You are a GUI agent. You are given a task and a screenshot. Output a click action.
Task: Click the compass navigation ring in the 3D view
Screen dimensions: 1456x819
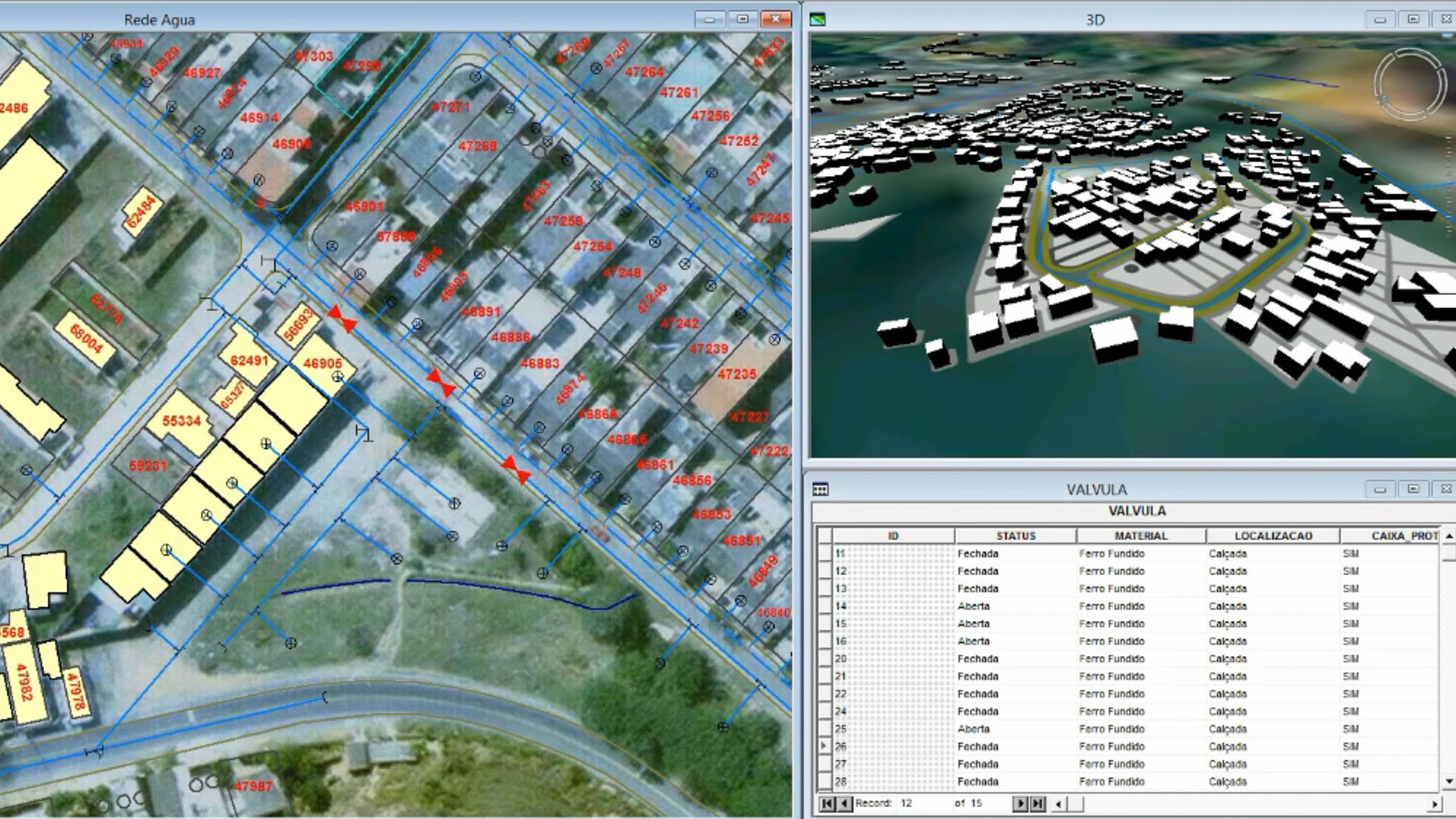click(x=1411, y=83)
